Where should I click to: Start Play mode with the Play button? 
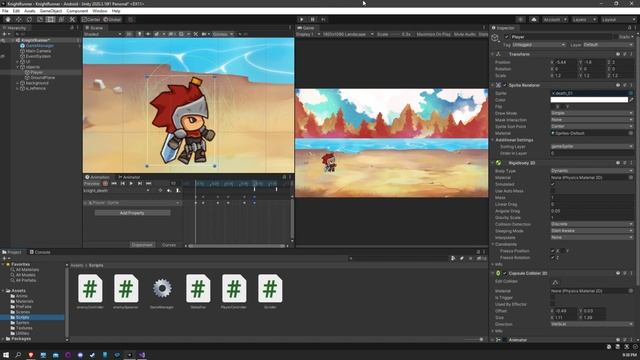tap(302, 20)
